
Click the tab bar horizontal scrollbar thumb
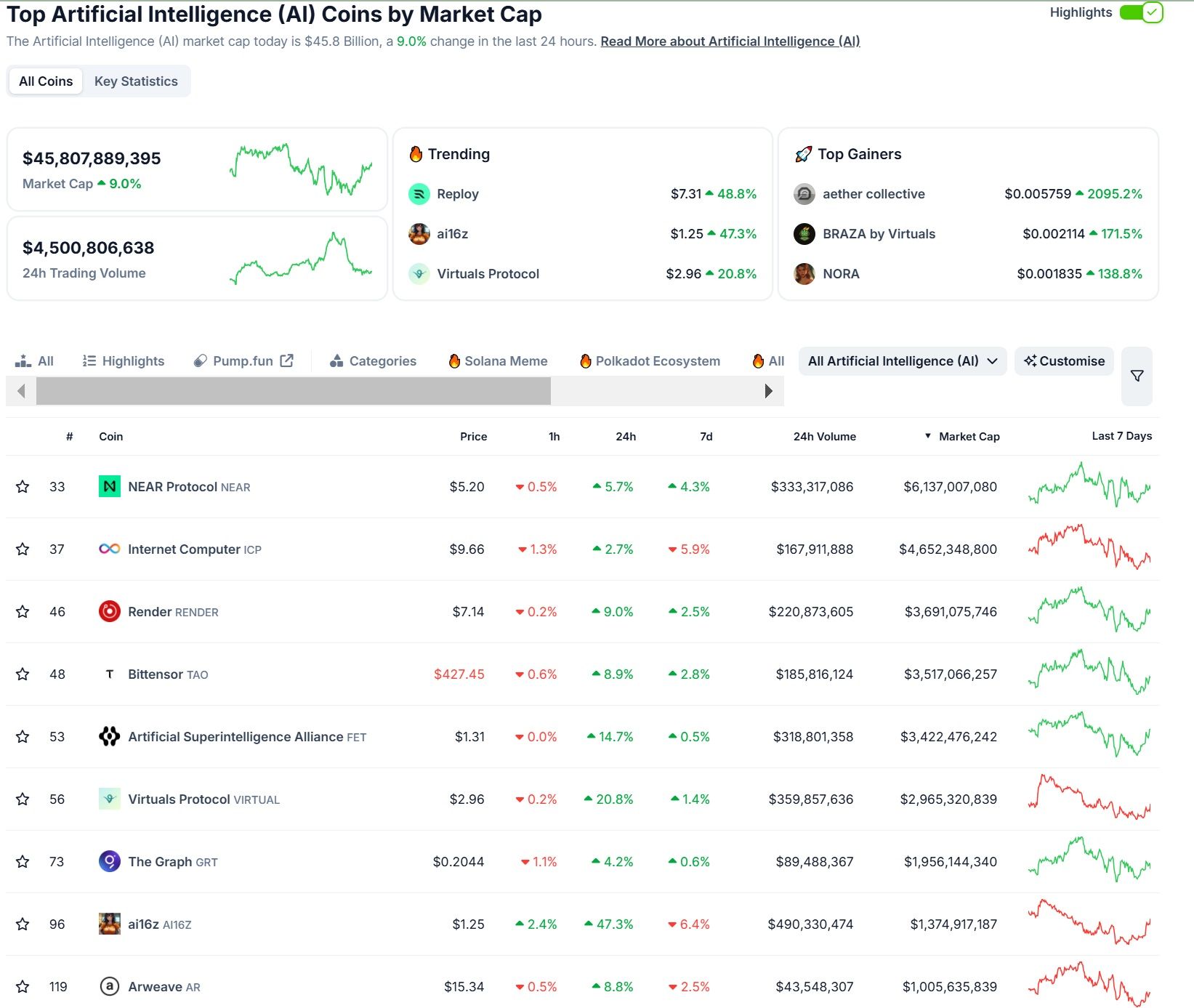tap(294, 391)
